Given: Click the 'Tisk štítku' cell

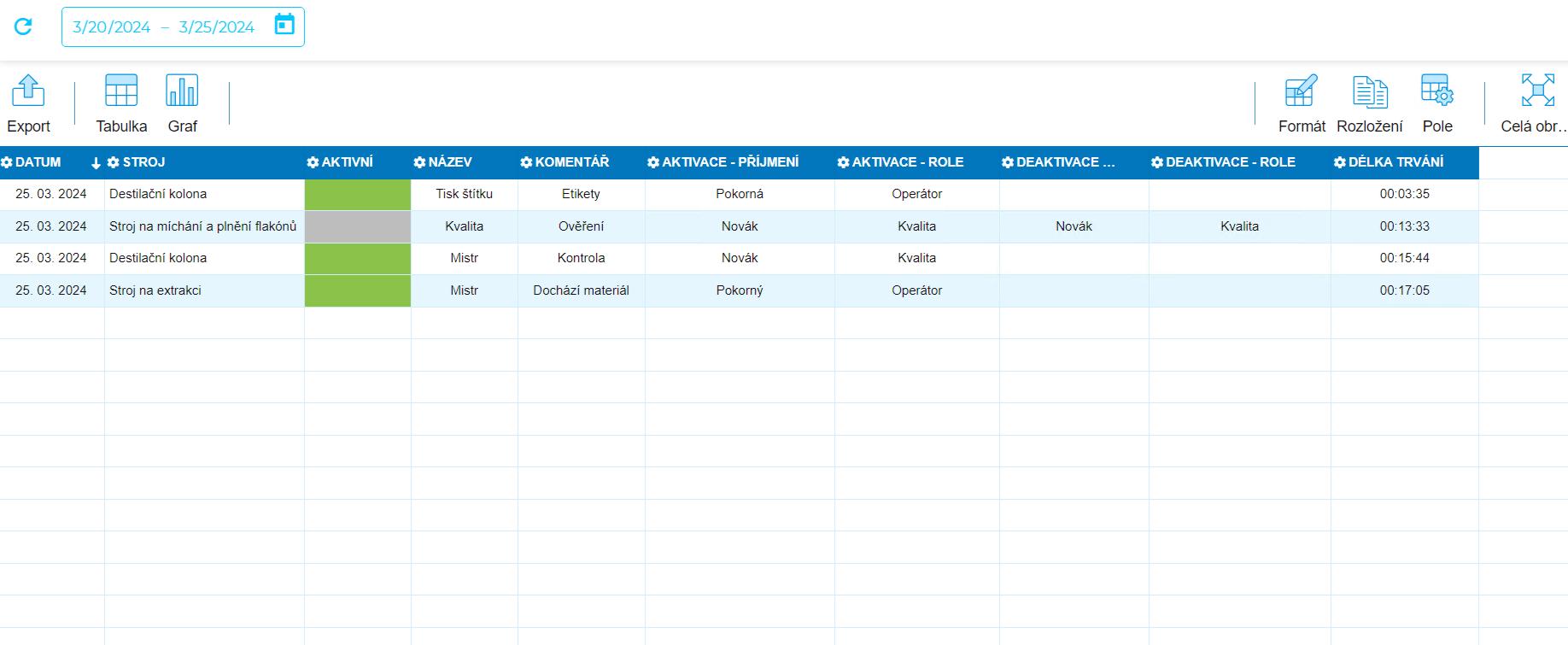Looking at the screenshot, I should click(465, 194).
